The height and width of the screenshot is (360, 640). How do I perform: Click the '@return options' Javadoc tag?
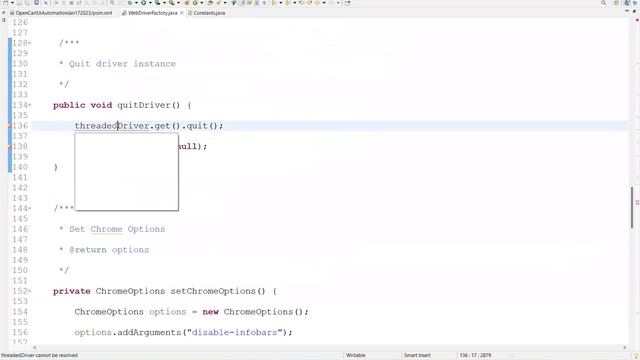pyautogui.click(x=109, y=250)
